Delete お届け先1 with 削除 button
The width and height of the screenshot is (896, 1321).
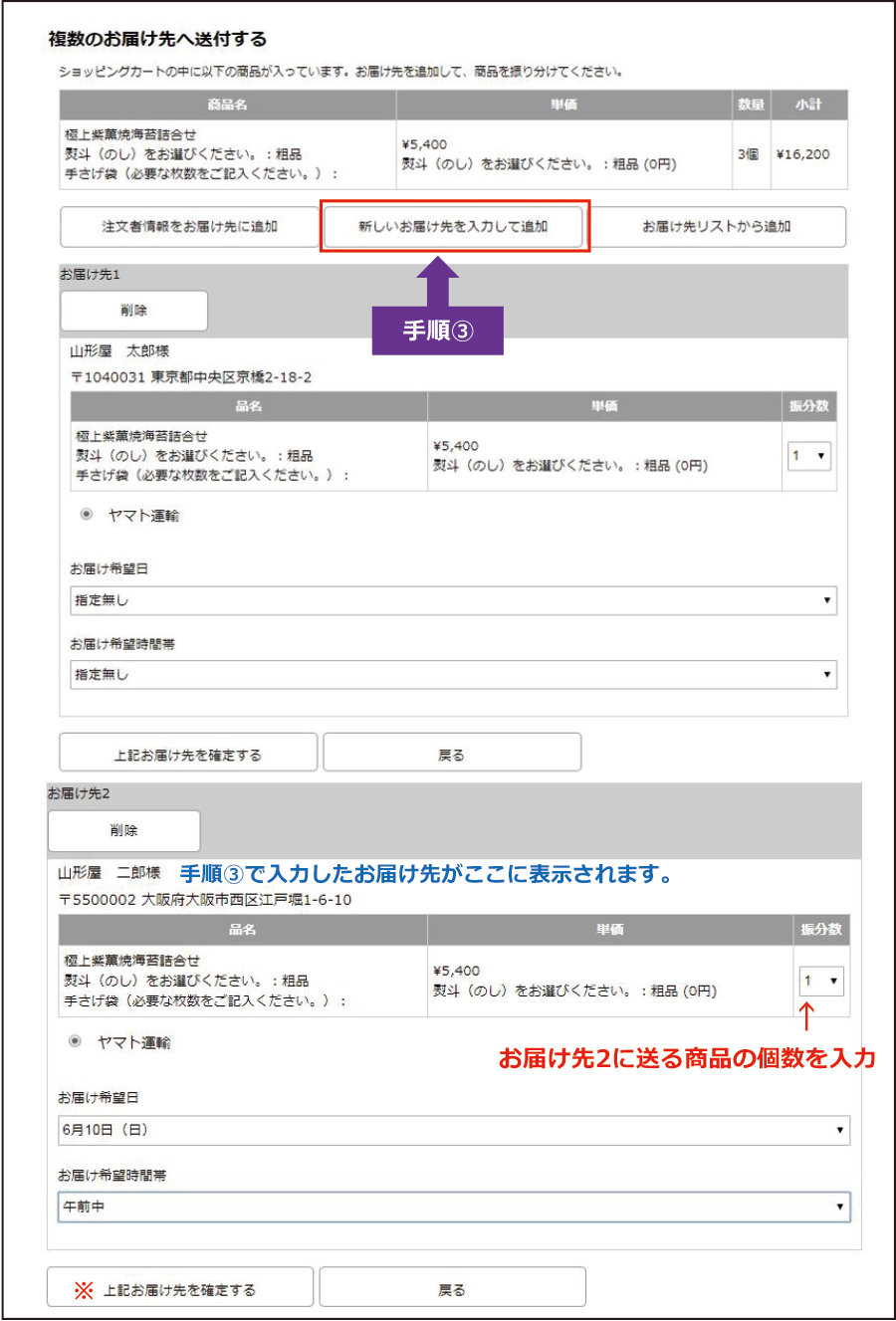(x=134, y=311)
